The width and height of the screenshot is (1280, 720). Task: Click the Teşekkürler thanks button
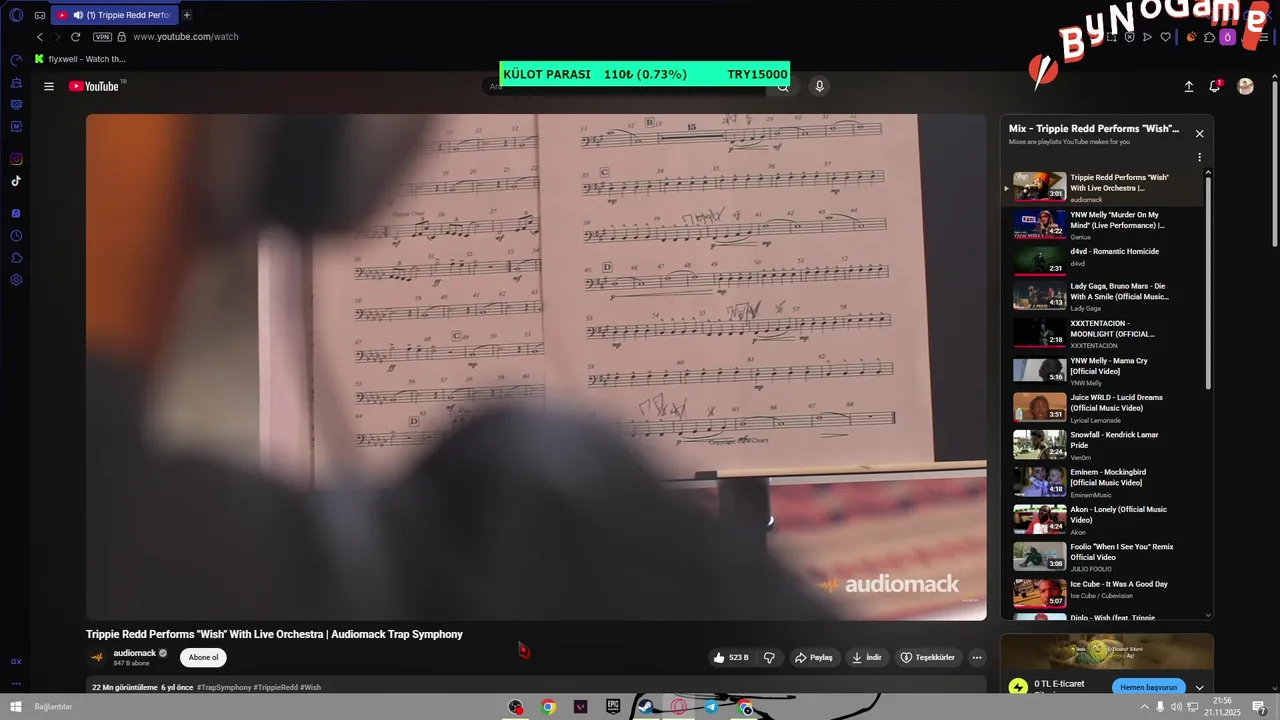(927, 658)
